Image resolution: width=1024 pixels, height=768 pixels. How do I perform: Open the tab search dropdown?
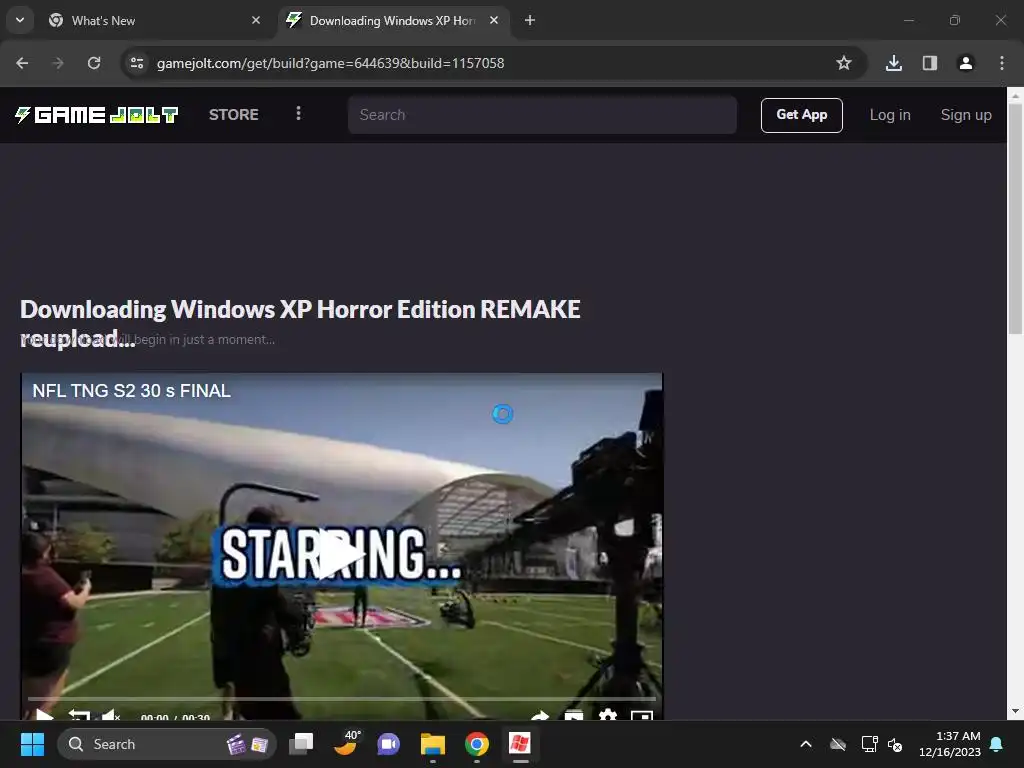pyautogui.click(x=20, y=20)
